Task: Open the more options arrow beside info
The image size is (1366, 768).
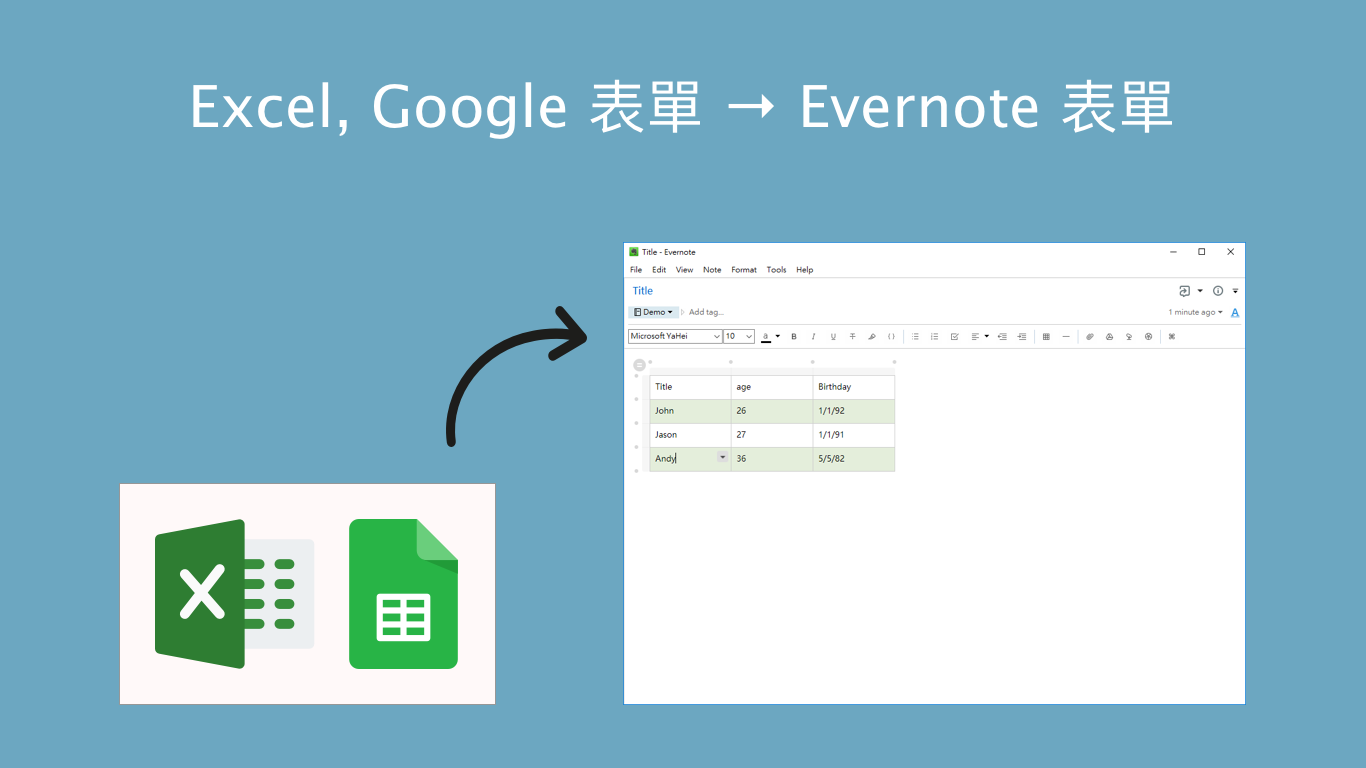Action: 1235,291
